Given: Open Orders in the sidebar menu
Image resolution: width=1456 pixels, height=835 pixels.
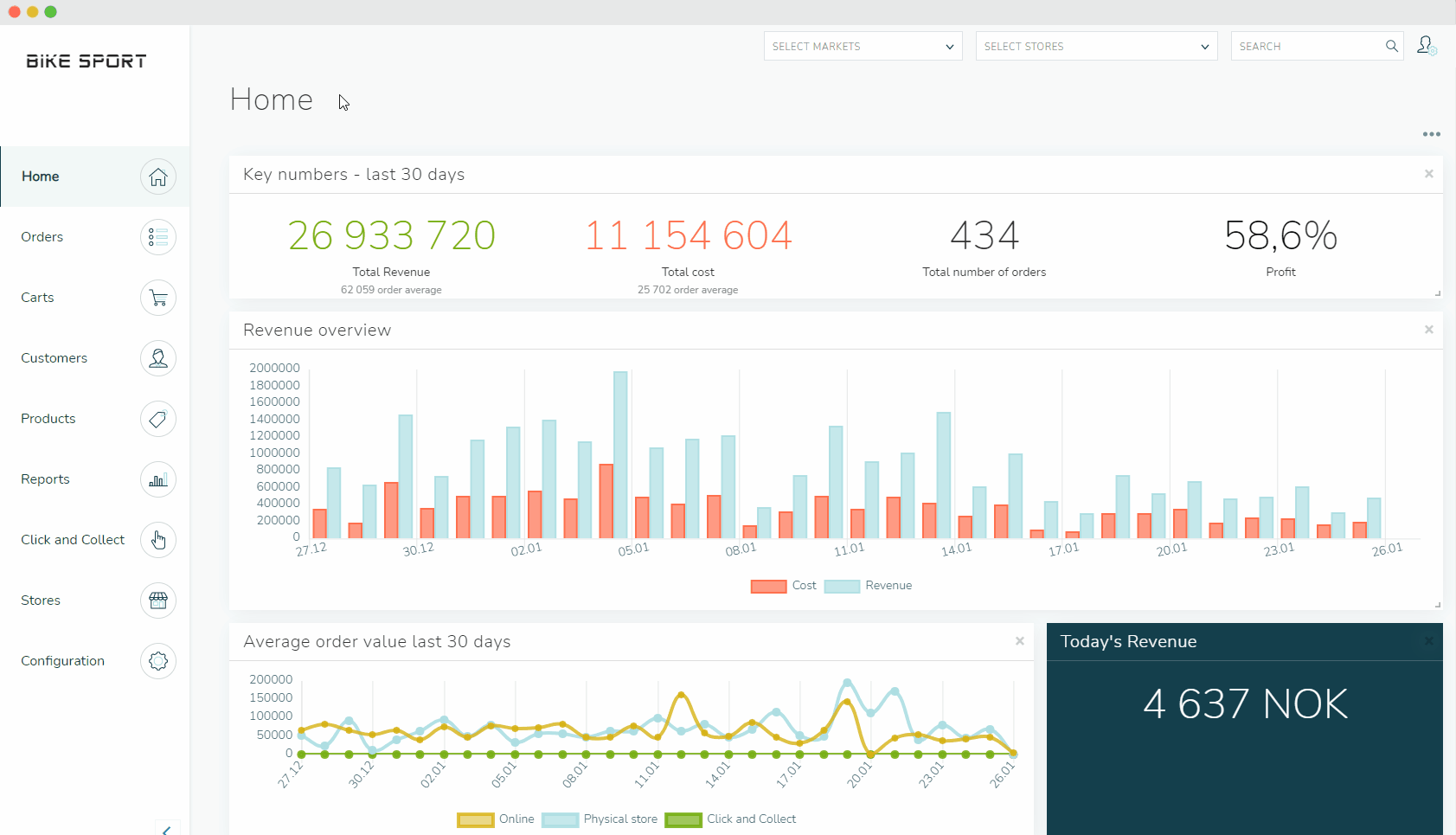Looking at the screenshot, I should (95, 237).
